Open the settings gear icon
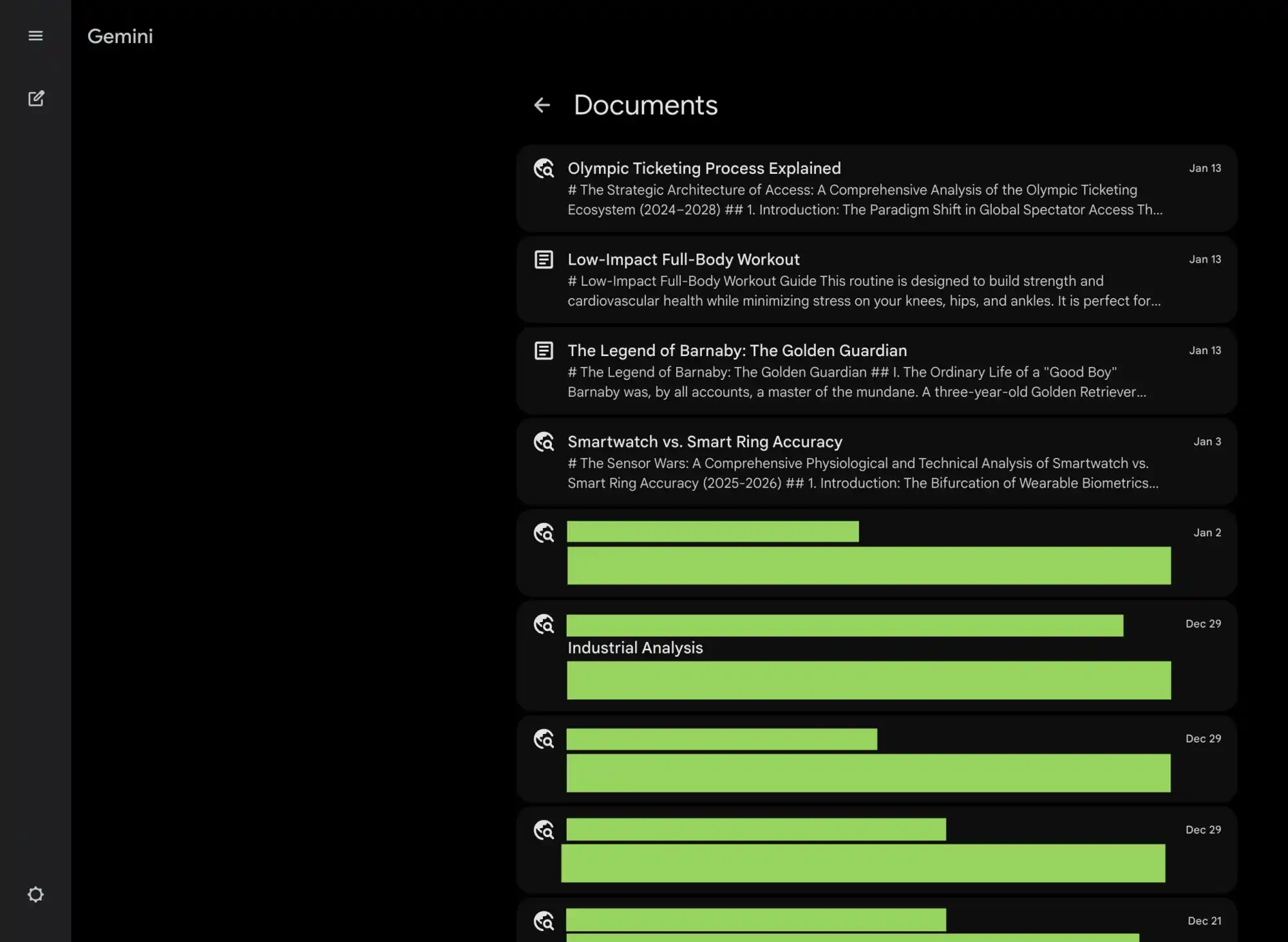Image resolution: width=1288 pixels, height=942 pixels. click(x=35, y=894)
